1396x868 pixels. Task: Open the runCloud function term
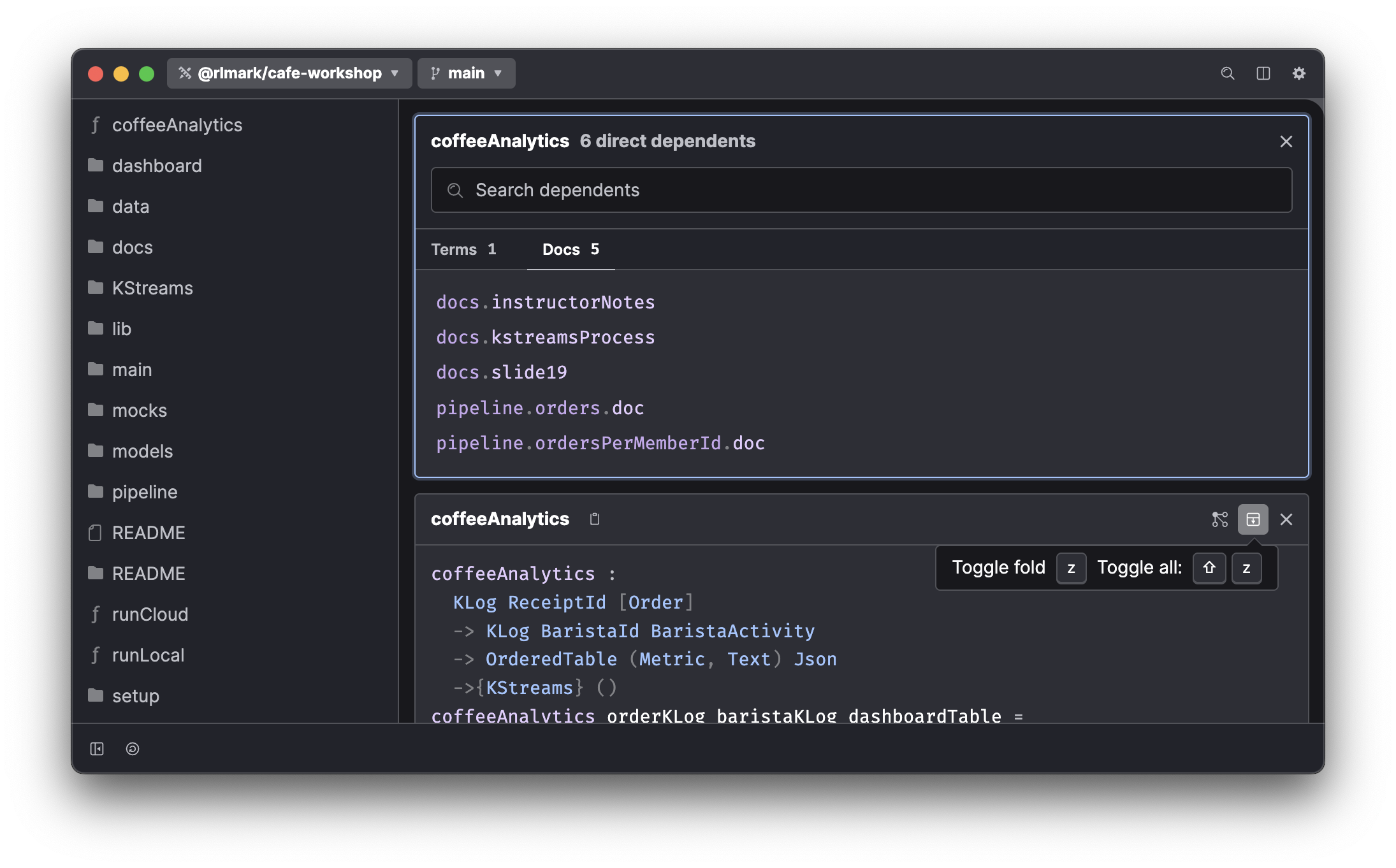(x=150, y=614)
